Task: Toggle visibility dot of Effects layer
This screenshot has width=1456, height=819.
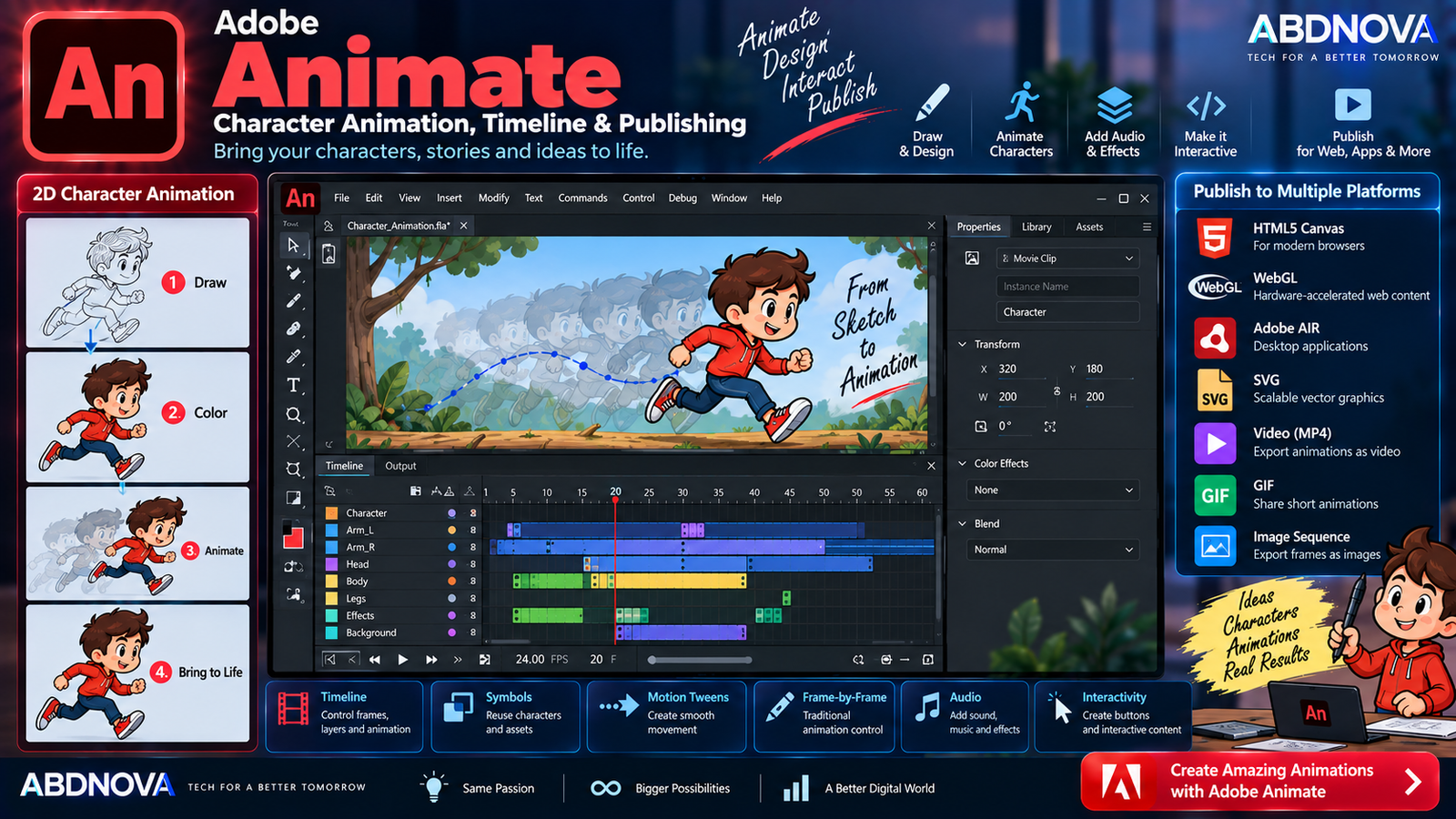Action: [x=451, y=615]
